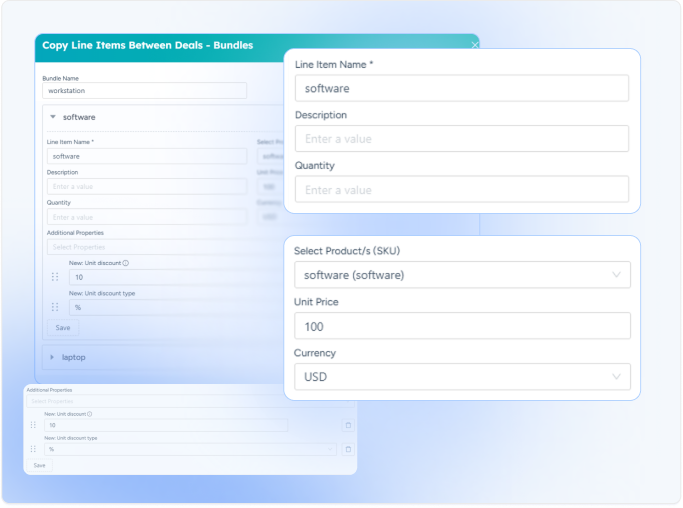Expand the laptop bundle section
Screen dimensions: 683x508
pos(53,357)
